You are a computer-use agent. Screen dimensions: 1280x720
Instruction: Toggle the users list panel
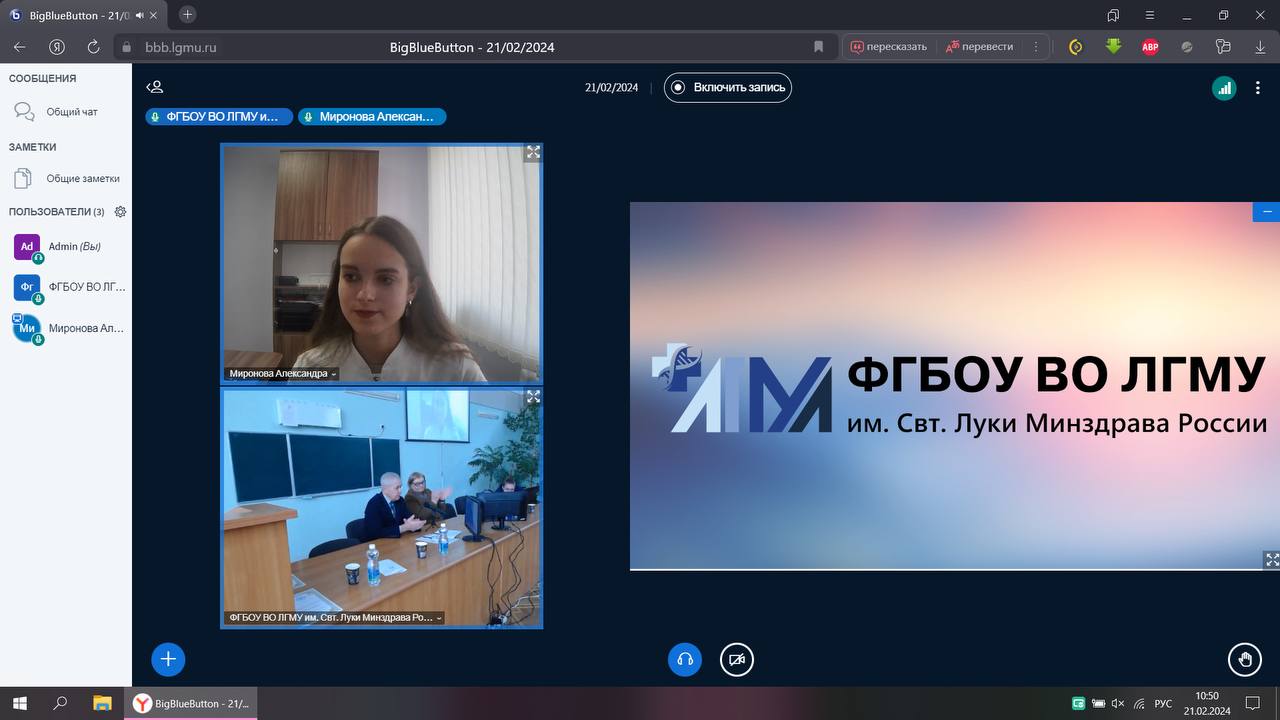(x=154, y=87)
